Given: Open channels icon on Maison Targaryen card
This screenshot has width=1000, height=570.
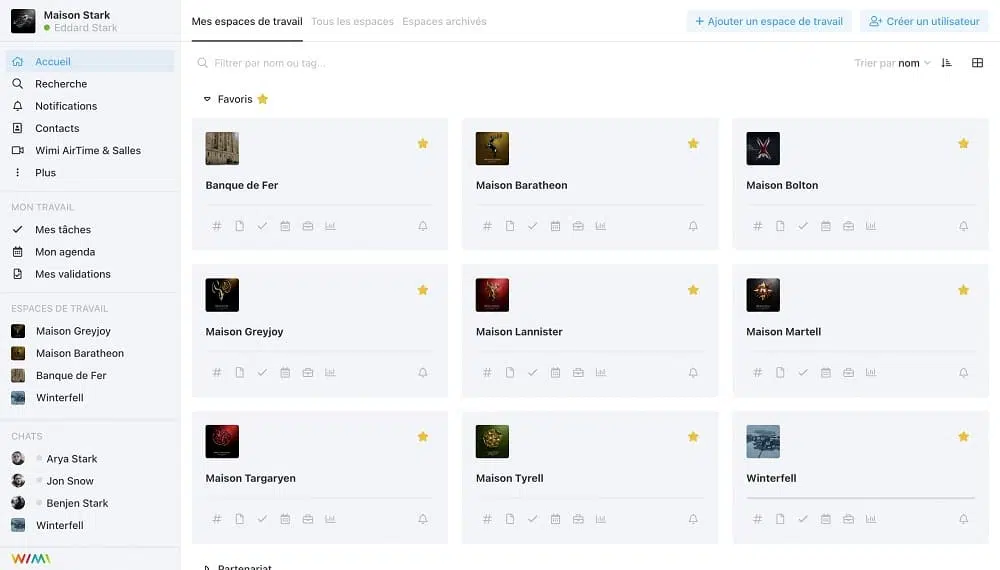Looking at the screenshot, I should point(217,519).
